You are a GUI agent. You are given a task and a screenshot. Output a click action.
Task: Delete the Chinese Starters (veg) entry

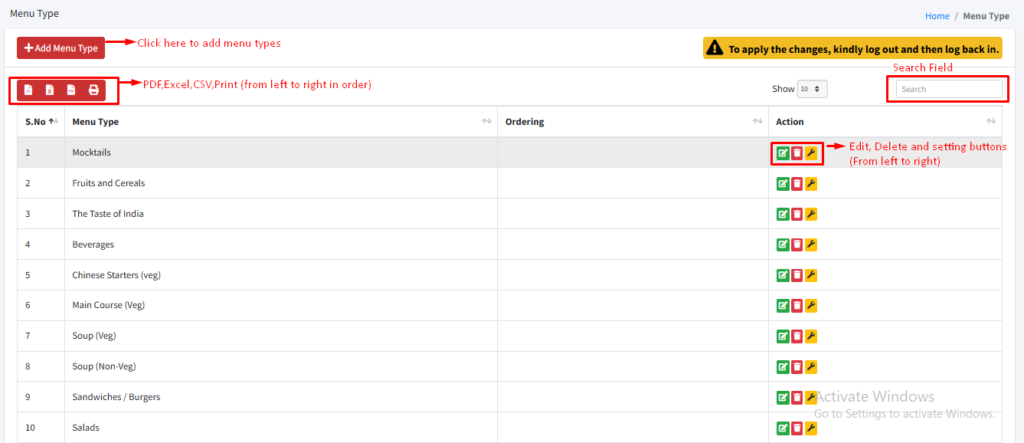[x=797, y=275]
